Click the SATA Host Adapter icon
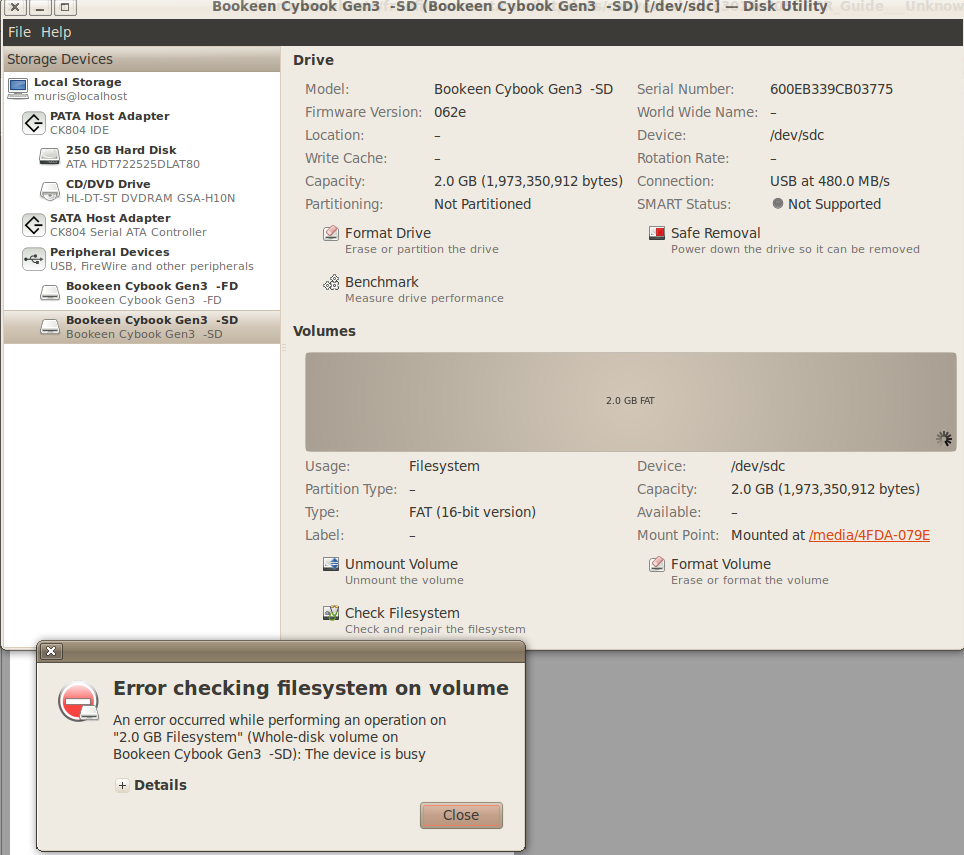 34,224
